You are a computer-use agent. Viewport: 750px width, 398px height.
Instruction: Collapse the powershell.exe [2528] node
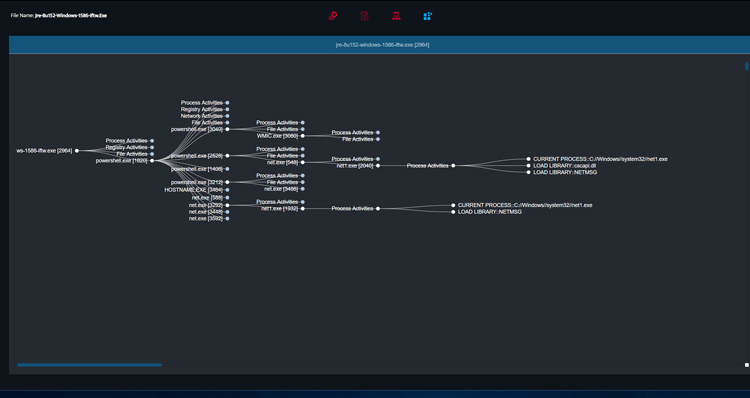(227, 155)
